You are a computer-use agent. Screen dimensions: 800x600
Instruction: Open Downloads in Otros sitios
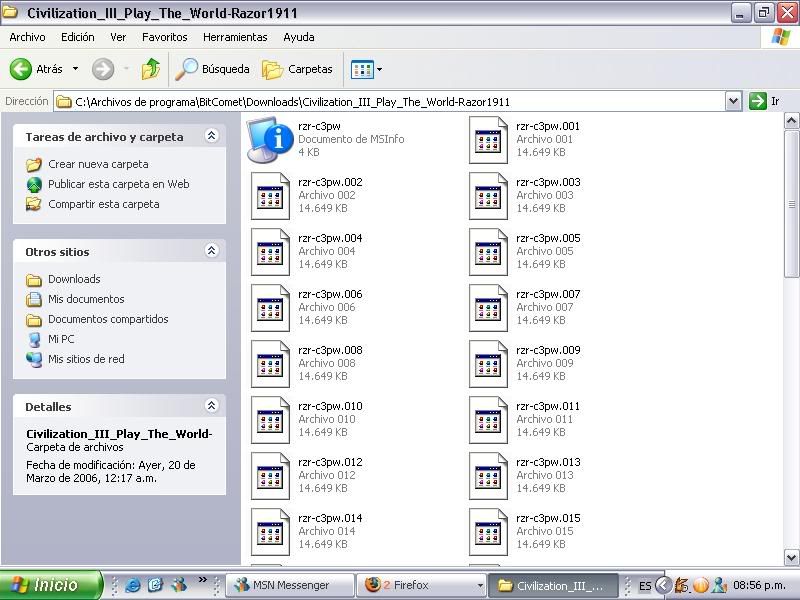click(x=74, y=279)
